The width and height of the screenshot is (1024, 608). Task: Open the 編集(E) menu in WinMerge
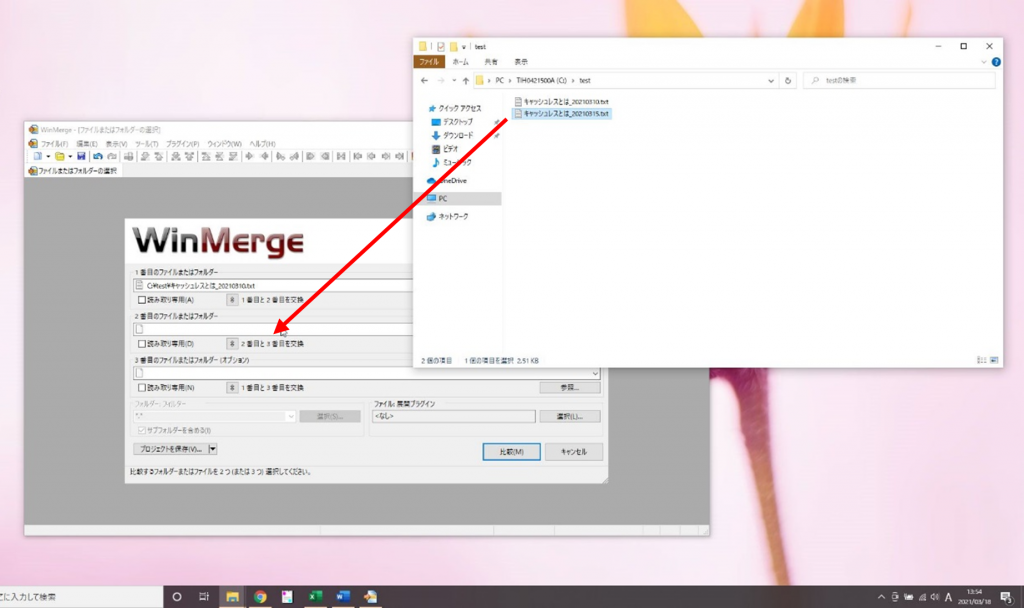(x=87, y=144)
